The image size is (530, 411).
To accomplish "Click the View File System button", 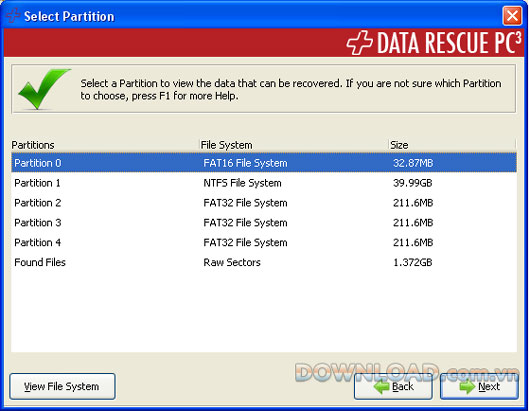I will (x=62, y=386).
